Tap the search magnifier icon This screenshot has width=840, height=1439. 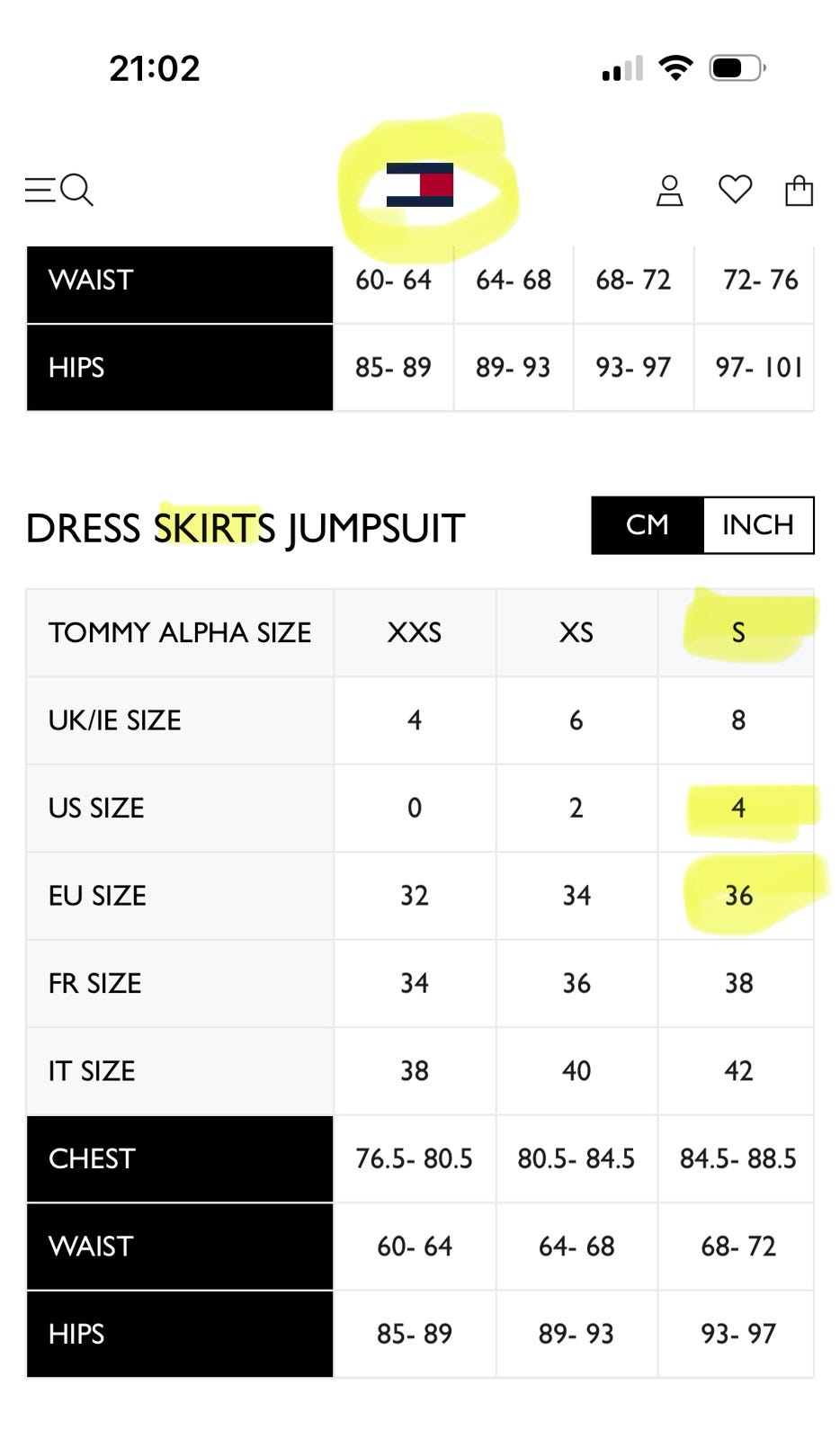pyautogui.click(x=77, y=190)
